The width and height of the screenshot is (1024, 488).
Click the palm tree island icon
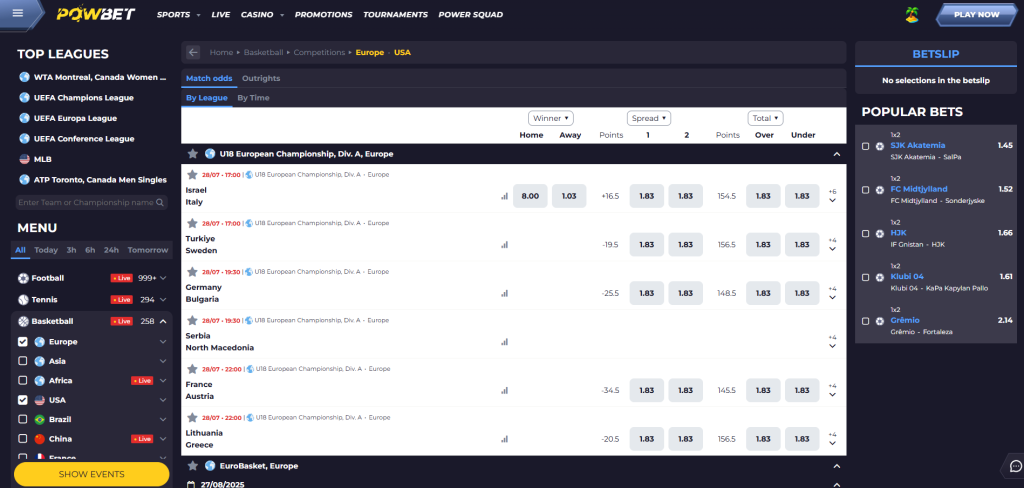pos(912,14)
